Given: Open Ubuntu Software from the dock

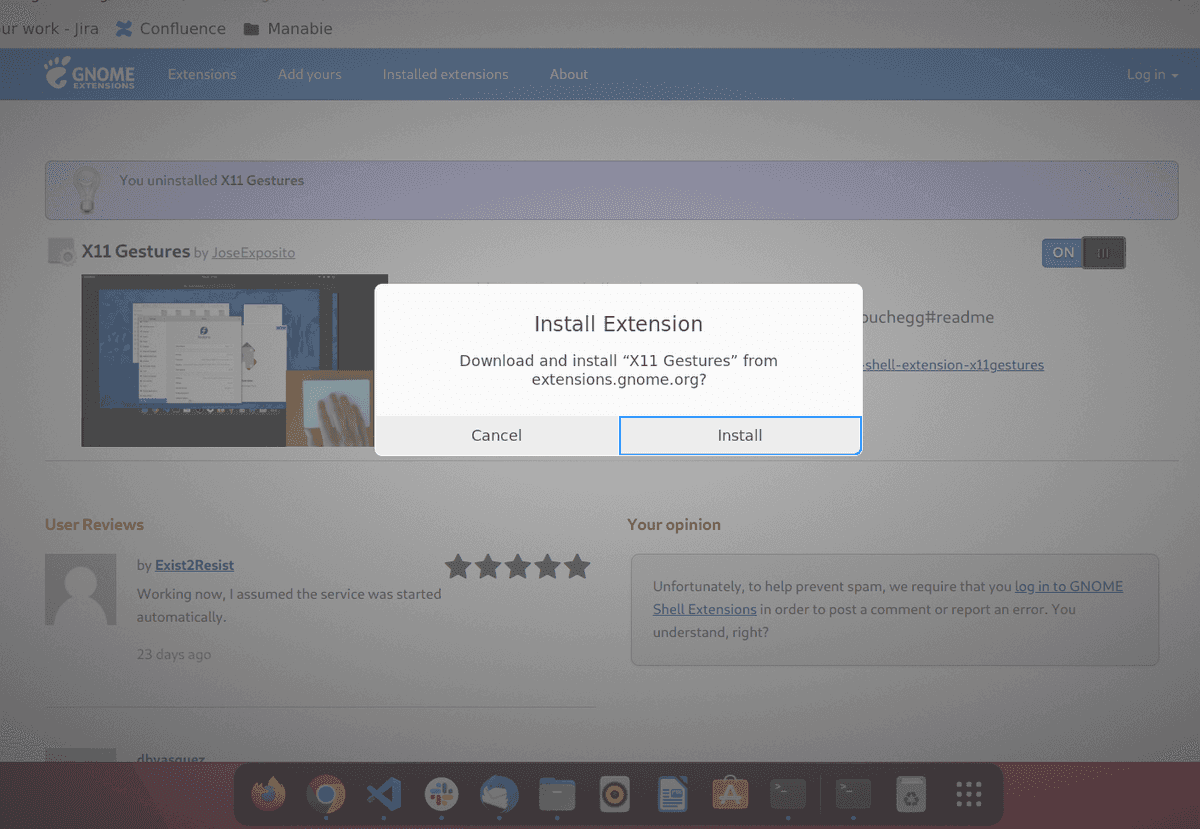Looking at the screenshot, I should point(728,793).
